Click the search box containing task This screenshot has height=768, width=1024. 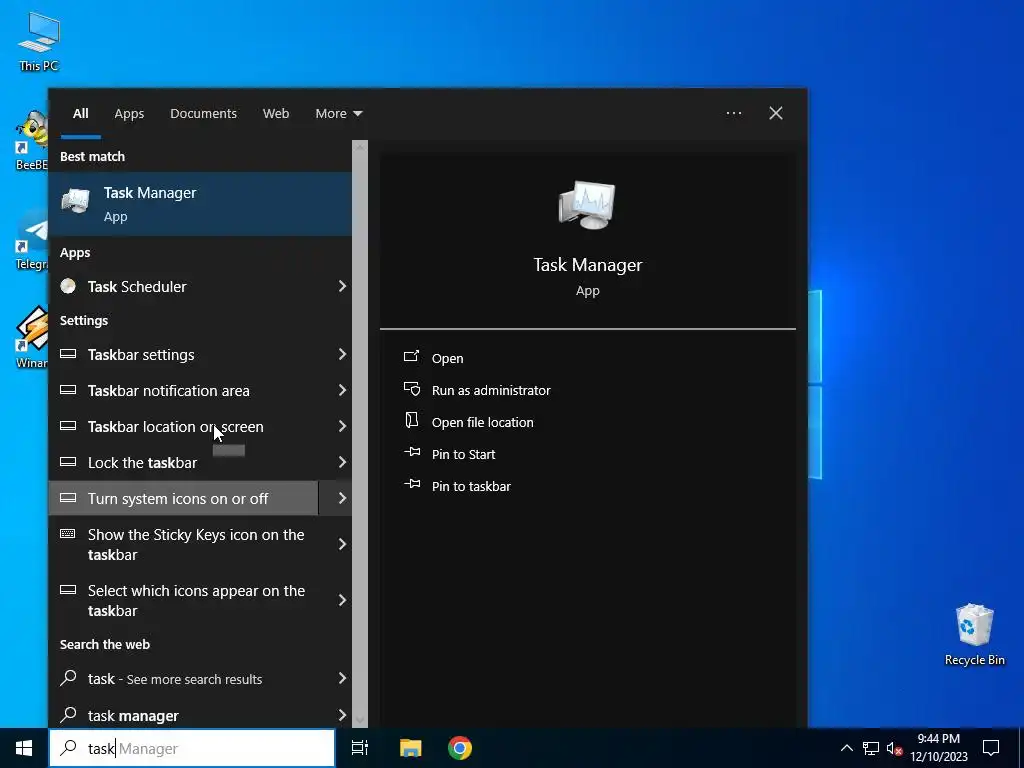pos(192,748)
